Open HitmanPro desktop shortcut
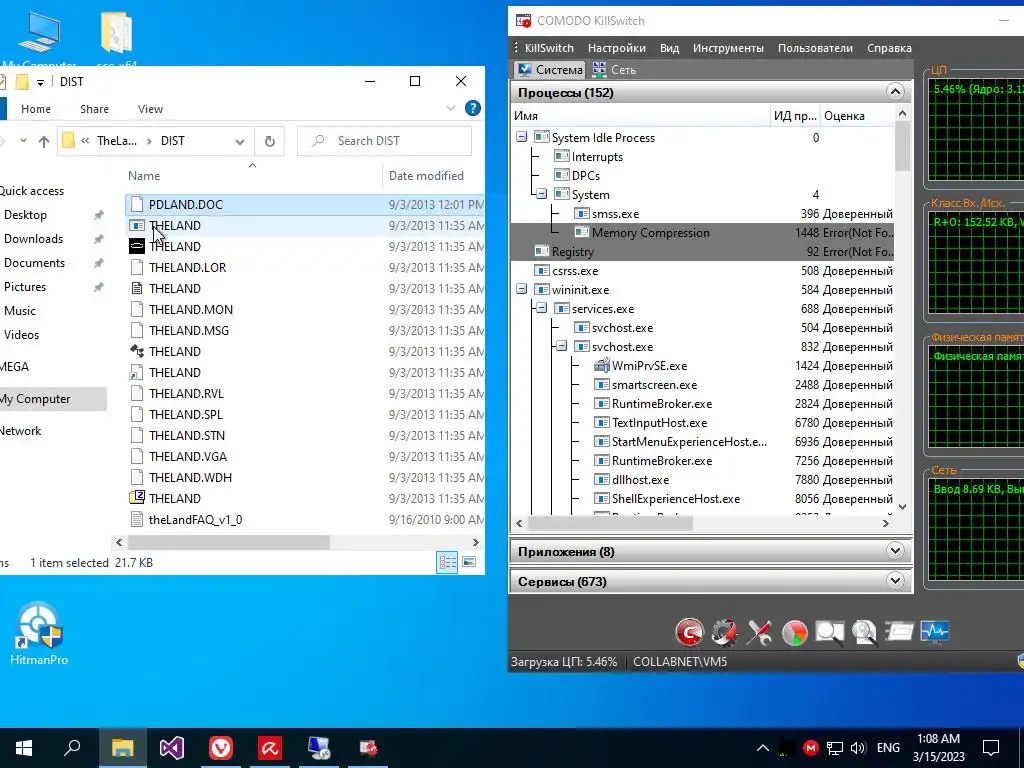Image resolution: width=1024 pixels, height=768 pixels. point(39,633)
